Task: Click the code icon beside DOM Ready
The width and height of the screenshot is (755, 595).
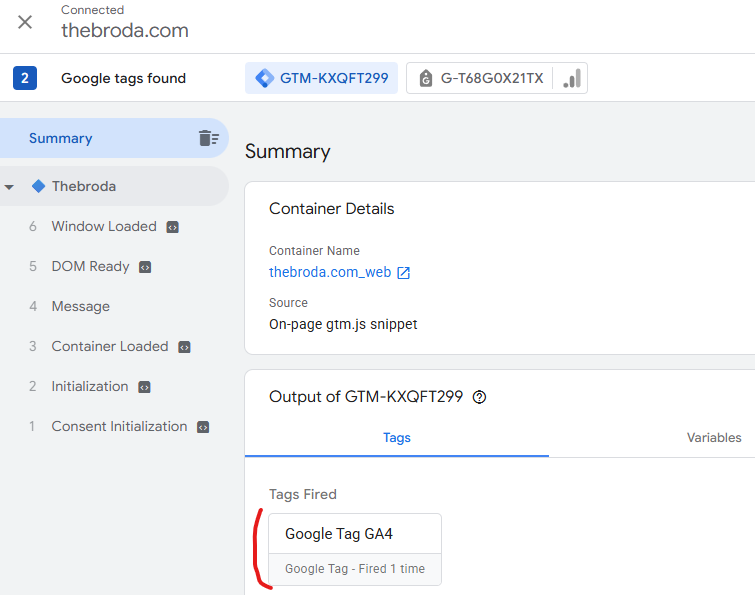Action: pyautogui.click(x=145, y=267)
